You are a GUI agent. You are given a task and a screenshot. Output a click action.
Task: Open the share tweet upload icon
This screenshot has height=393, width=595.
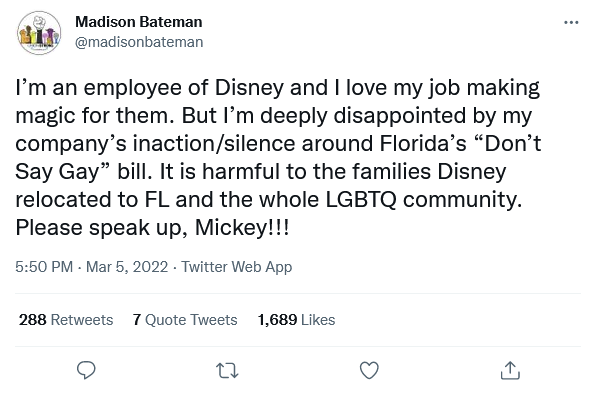(510, 370)
